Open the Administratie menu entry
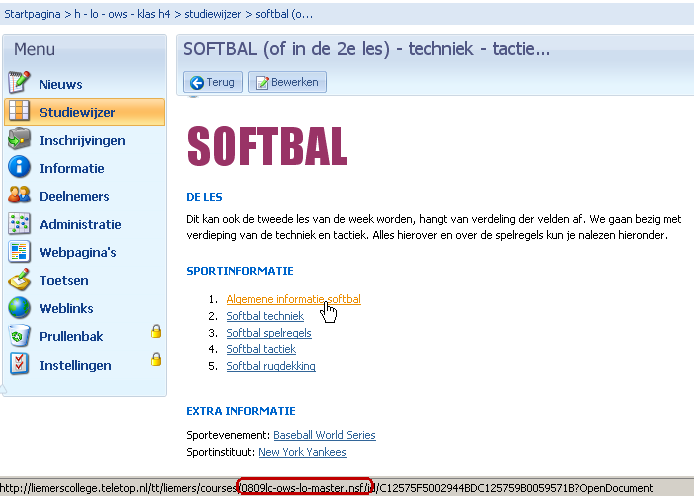Screen dimensions: 694x496 click(80, 224)
